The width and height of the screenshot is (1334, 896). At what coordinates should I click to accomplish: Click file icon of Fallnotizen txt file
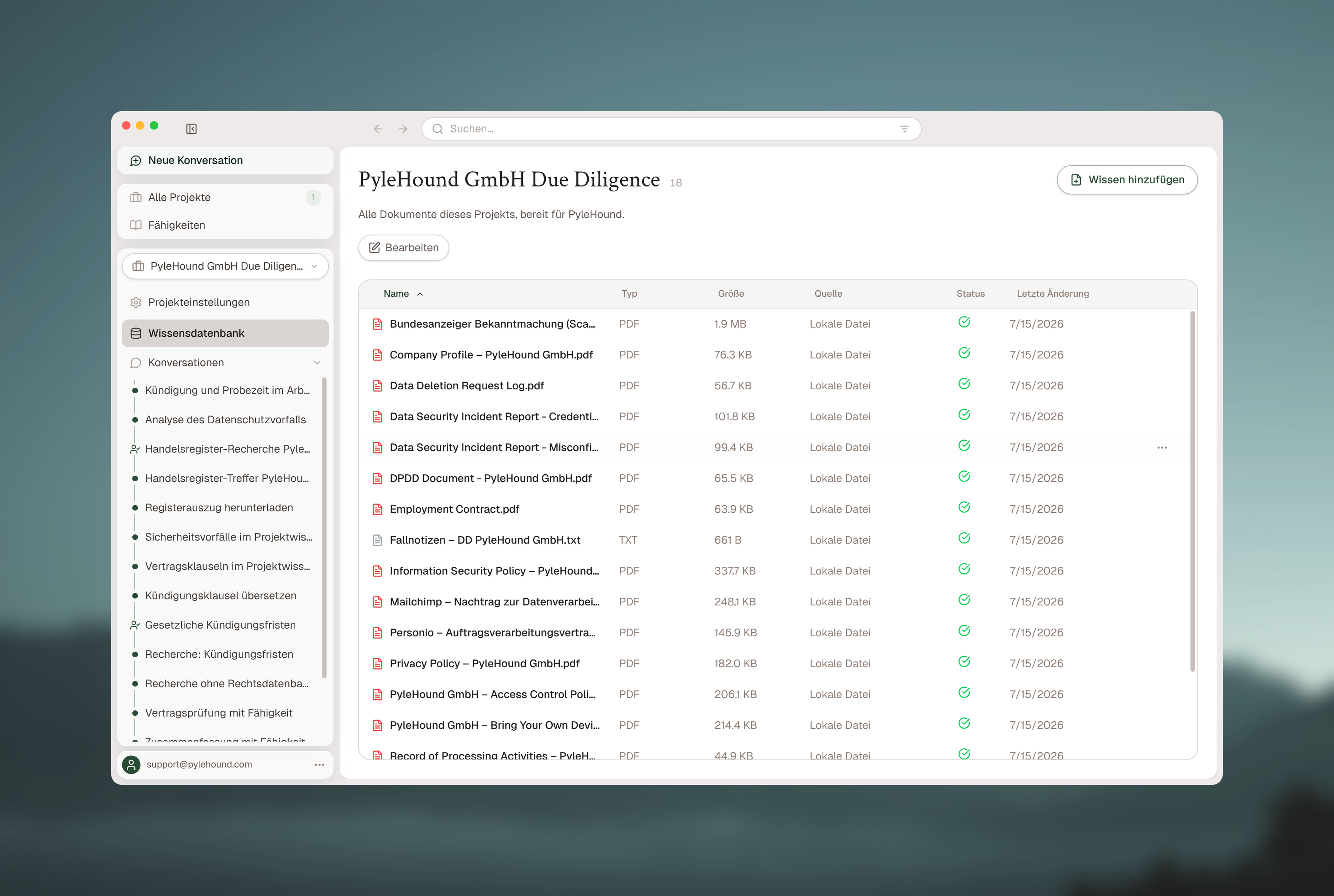click(x=377, y=540)
